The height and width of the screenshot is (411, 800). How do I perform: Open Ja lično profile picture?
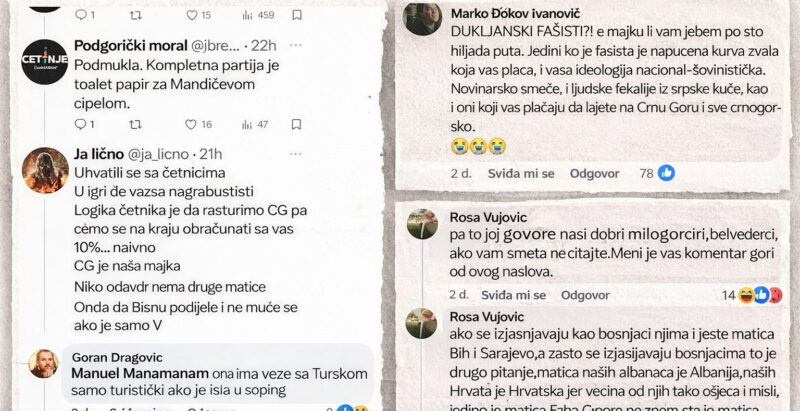coord(45,170)
